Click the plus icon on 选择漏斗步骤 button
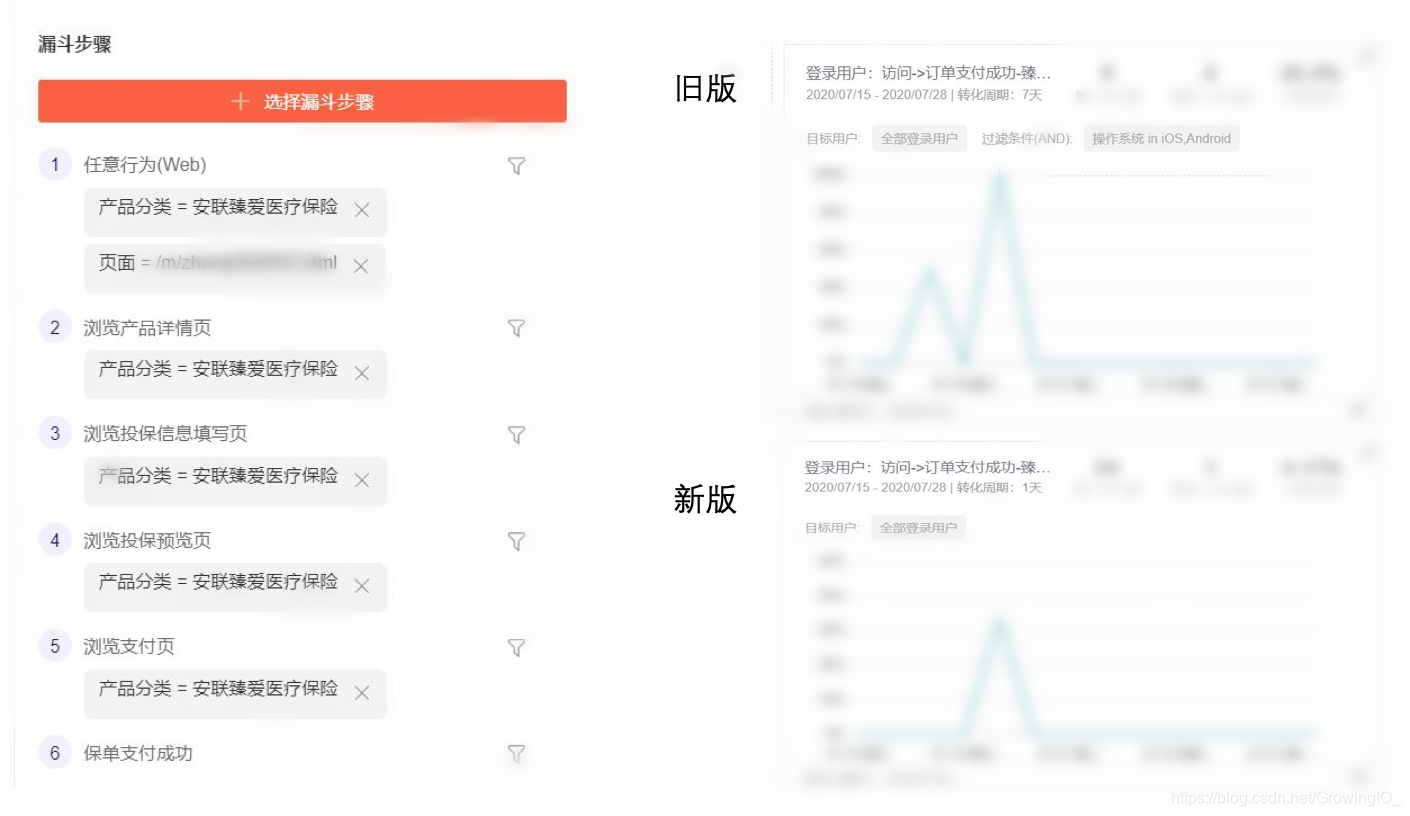1410x816 pixels. tap(239, 100)
